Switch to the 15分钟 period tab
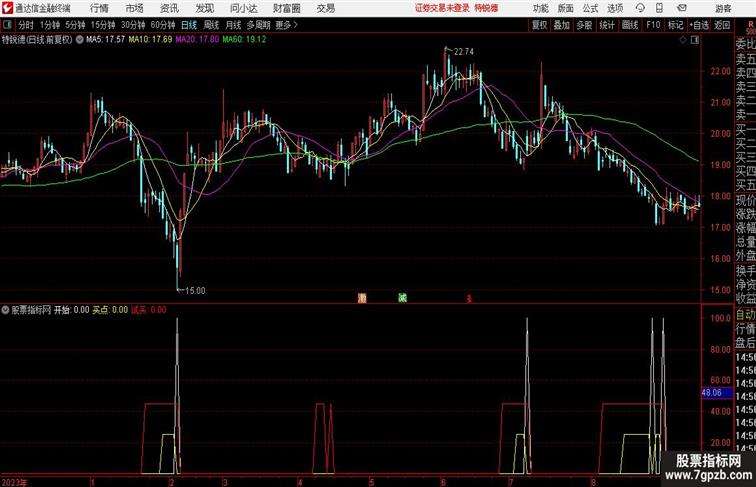The height and width of the screenshot is (487, 756). click(103, 25)
